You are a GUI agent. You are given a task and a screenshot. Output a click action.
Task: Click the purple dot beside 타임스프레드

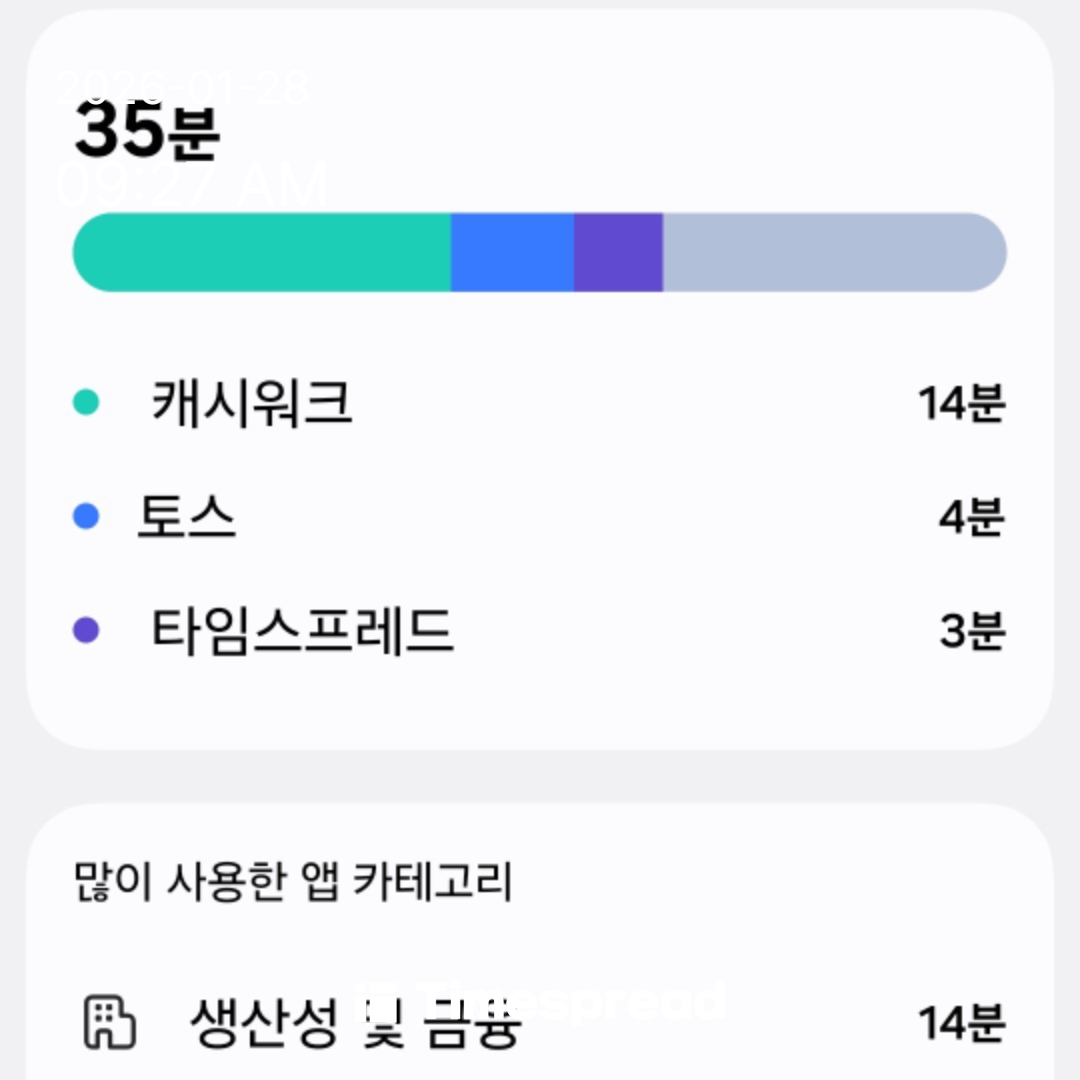point(87,631)
